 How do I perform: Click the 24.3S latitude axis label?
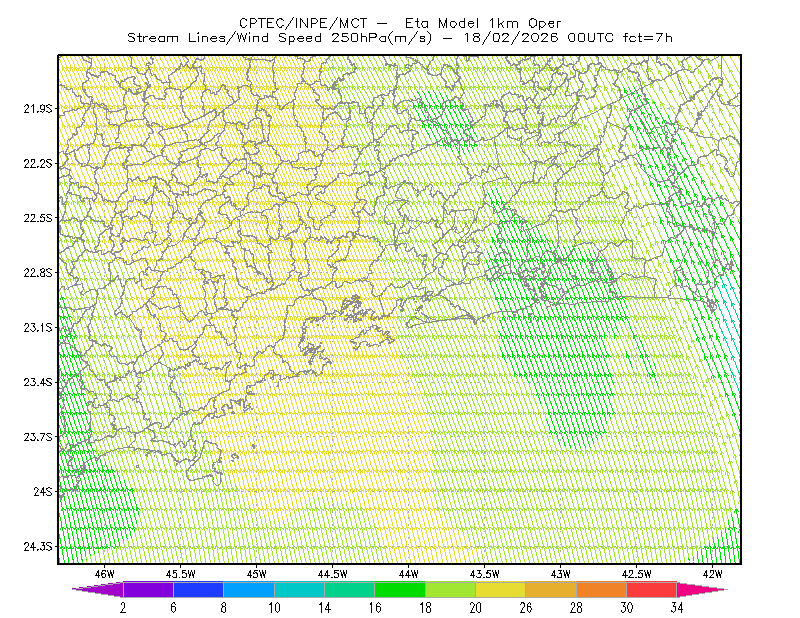pos(38,547)
